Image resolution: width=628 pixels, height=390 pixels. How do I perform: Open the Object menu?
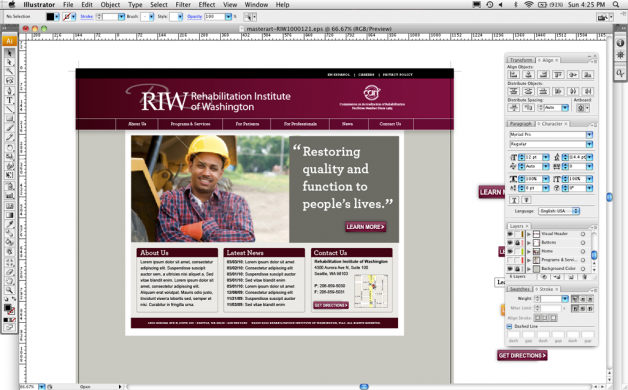pyautogui.click(x=110, y=4)
